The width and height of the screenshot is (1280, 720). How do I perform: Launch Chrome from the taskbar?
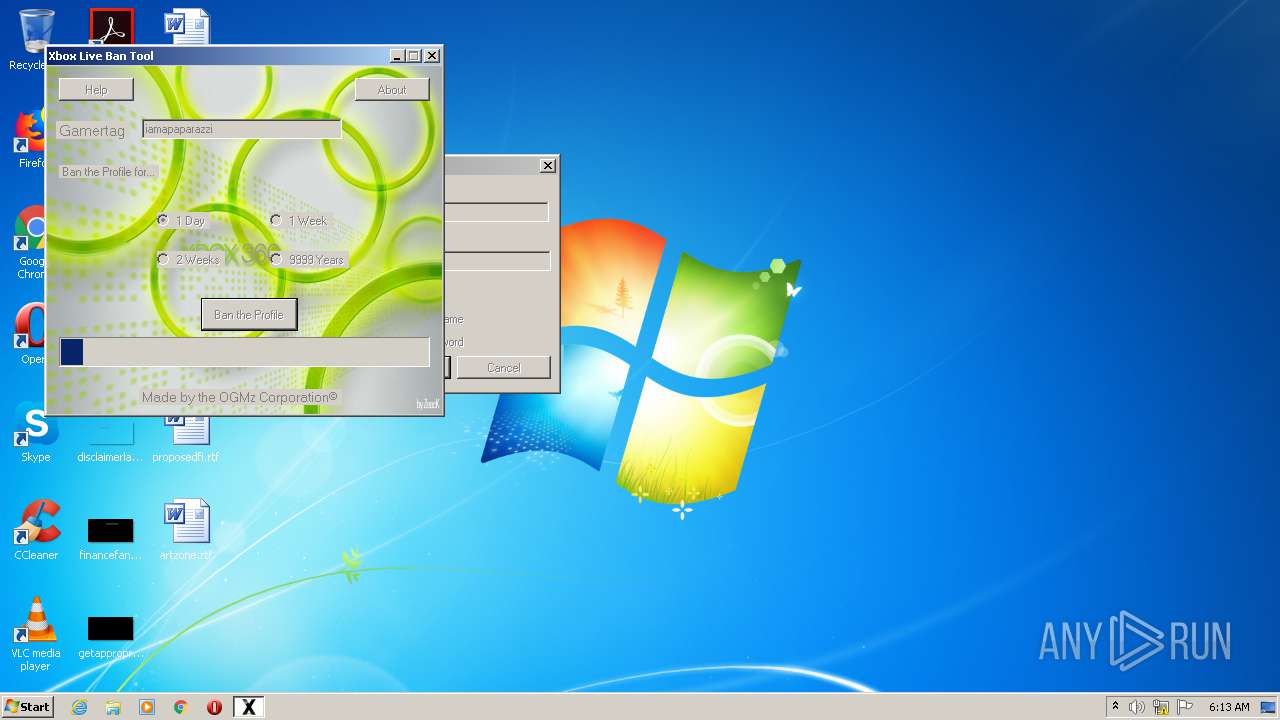[181, 707]
